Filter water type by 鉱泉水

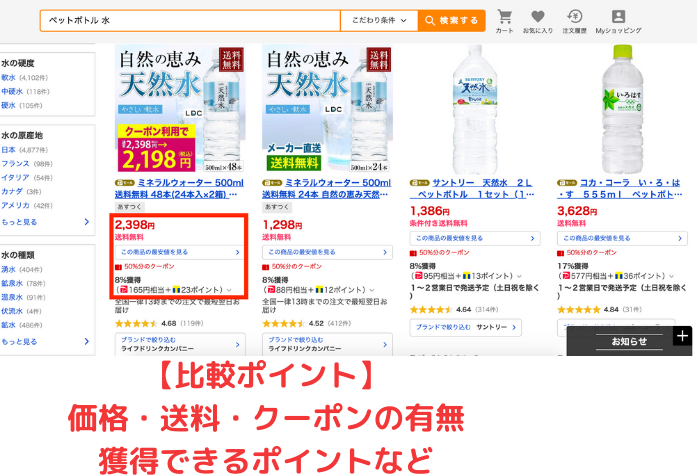[12, 283]
